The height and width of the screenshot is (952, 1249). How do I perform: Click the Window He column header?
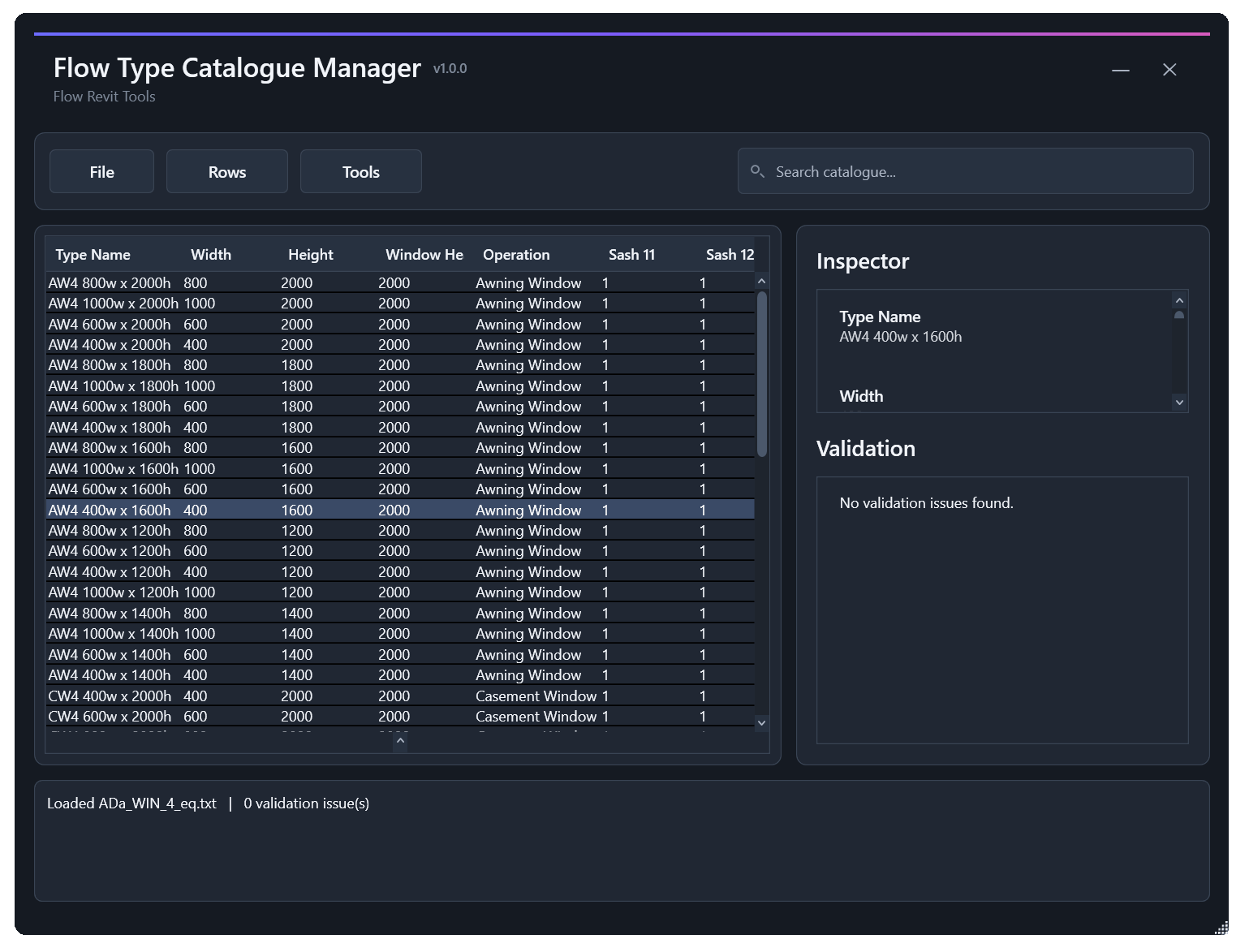426,255
